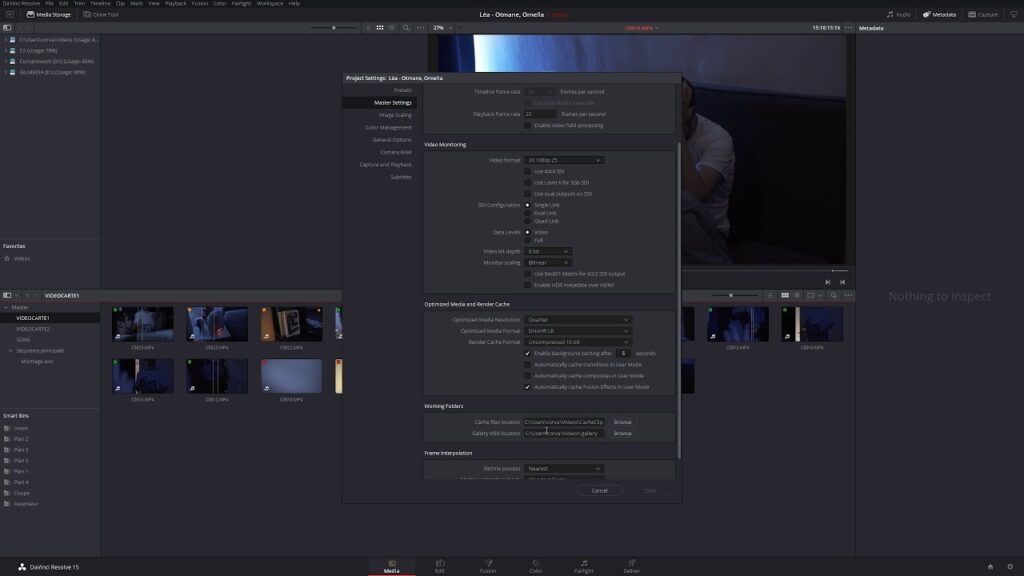The height and width of the screenshot is (576, 1024).
Task: Expand the C:\ drive in media storage
Action: coord(6,50)
